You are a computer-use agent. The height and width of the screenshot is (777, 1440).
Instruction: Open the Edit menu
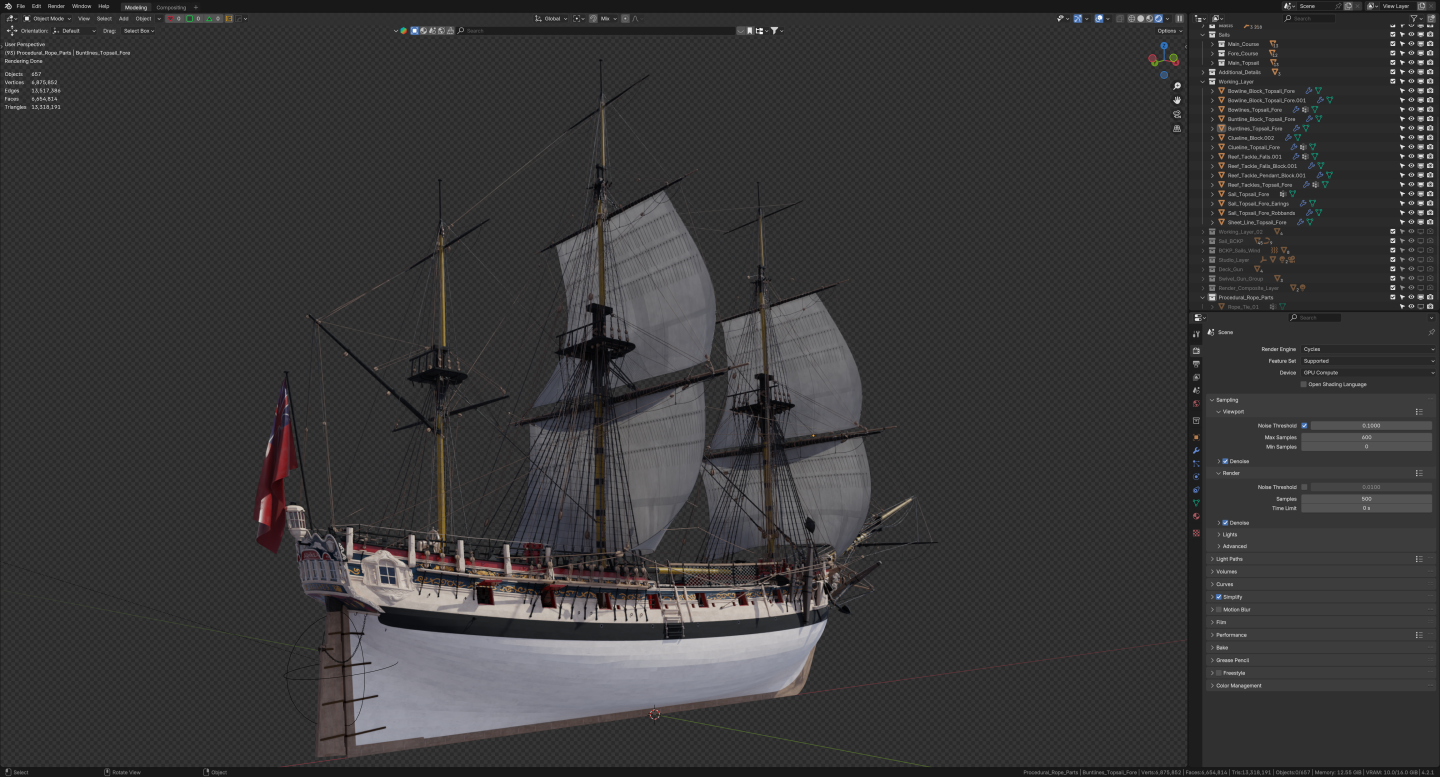click(36, 6)
